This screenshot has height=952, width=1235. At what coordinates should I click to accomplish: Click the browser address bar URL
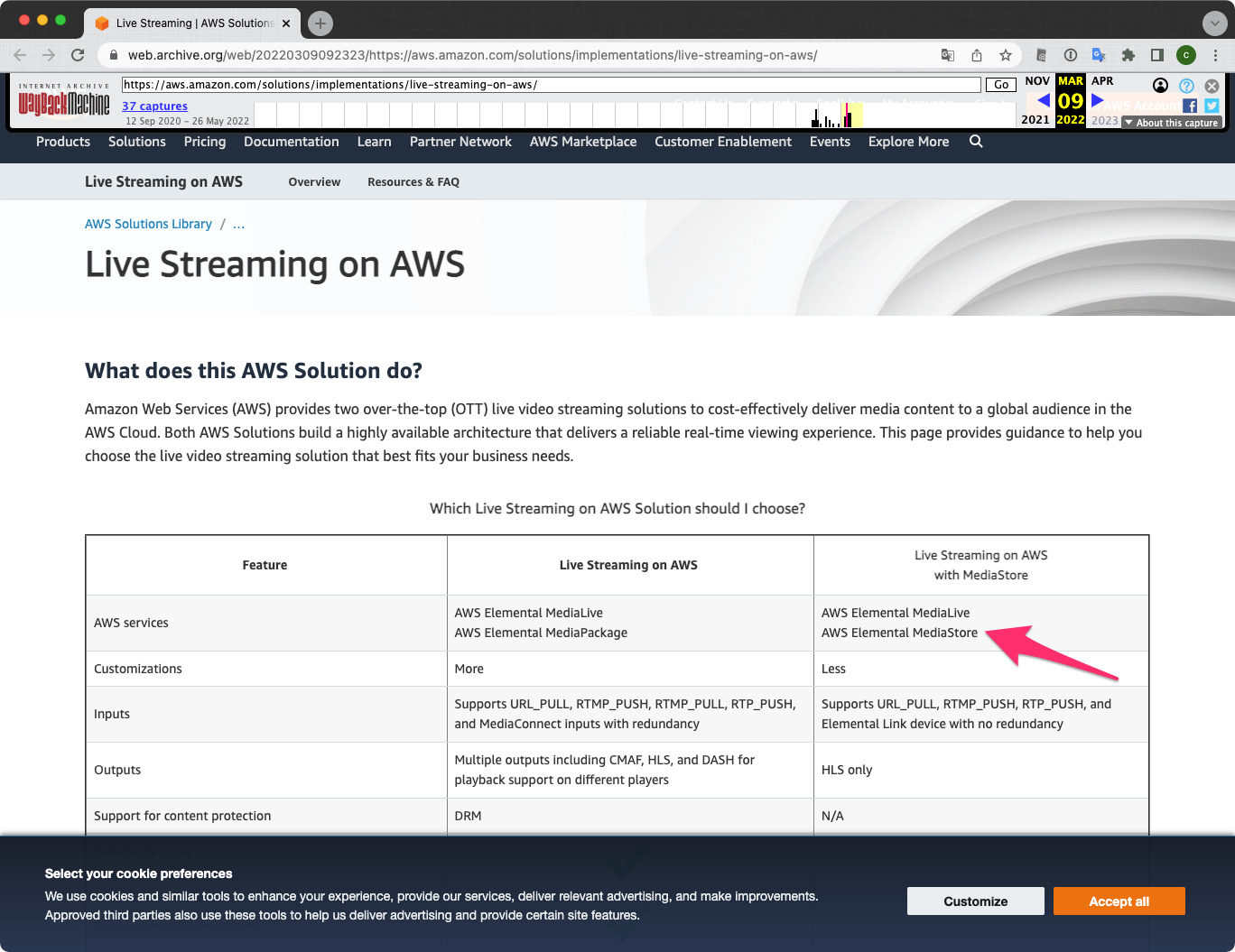pos(472,55)
